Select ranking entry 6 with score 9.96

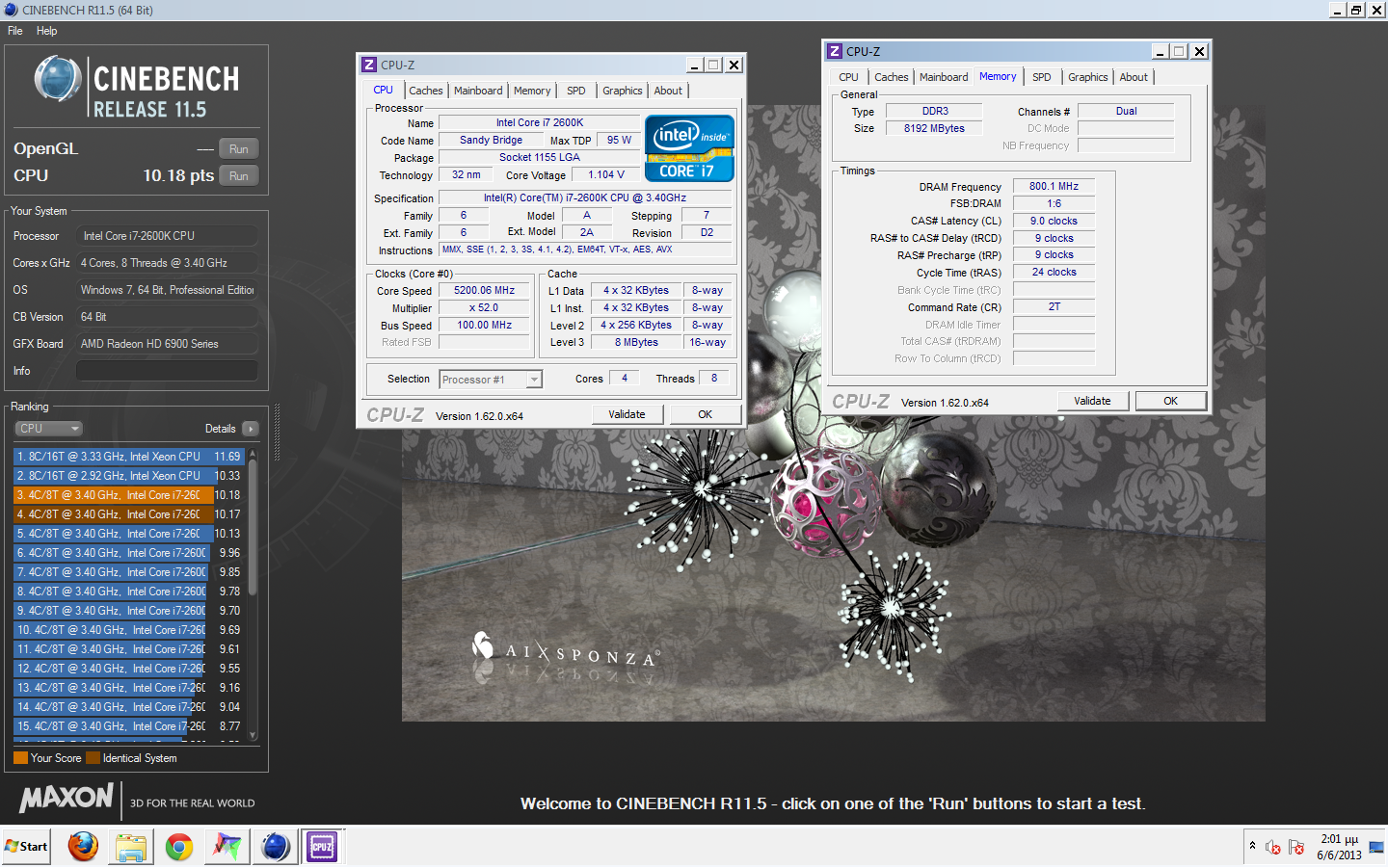tap(129, 553)
